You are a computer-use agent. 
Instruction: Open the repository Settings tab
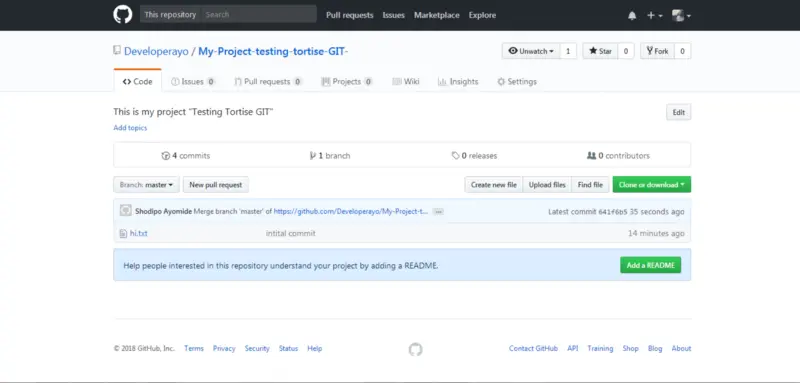pos(517,82)
